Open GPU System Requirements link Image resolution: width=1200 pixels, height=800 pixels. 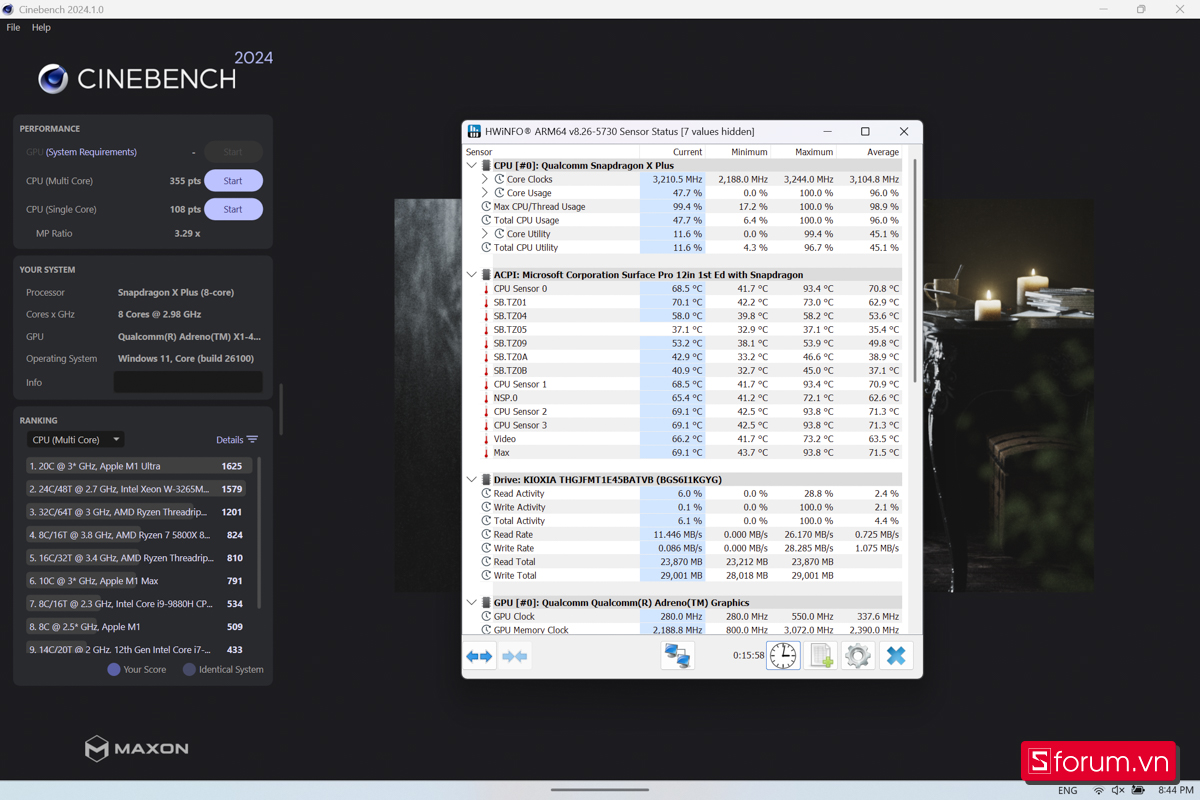coord(91,152)
